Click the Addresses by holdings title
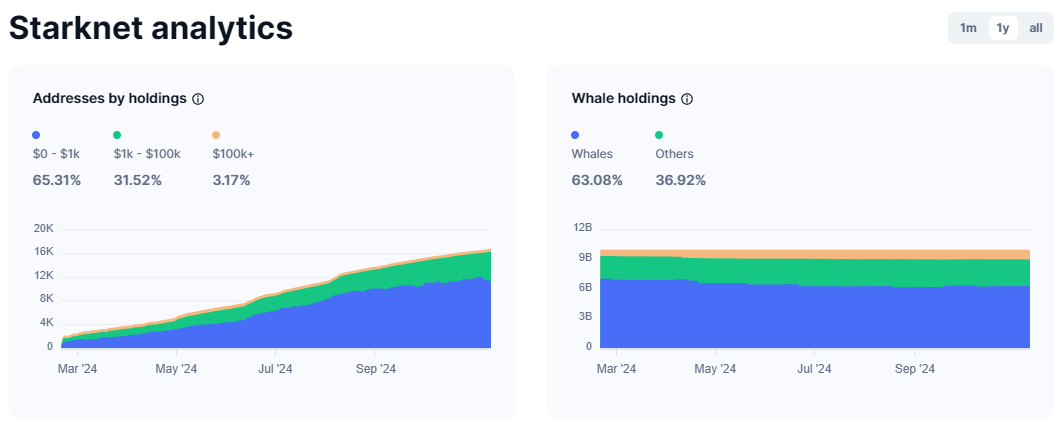This screenshot has height=428, width=1063. coord(109,98)
